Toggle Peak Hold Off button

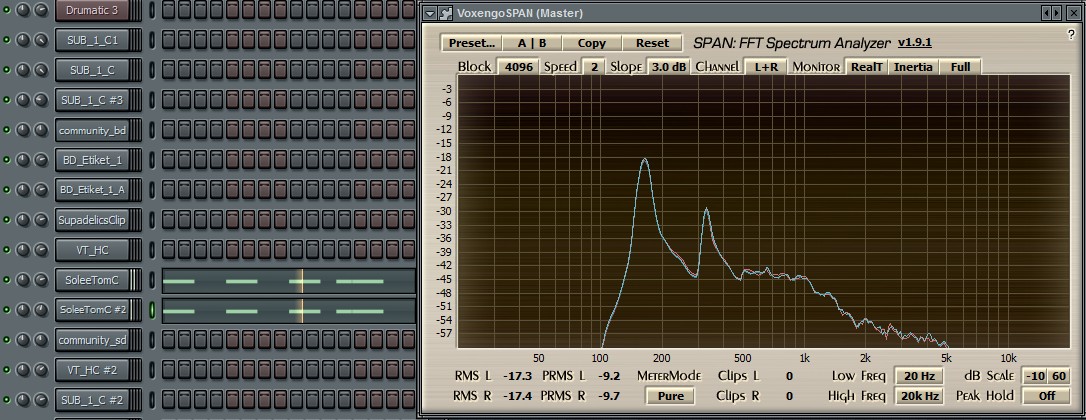coord(1047,396)
